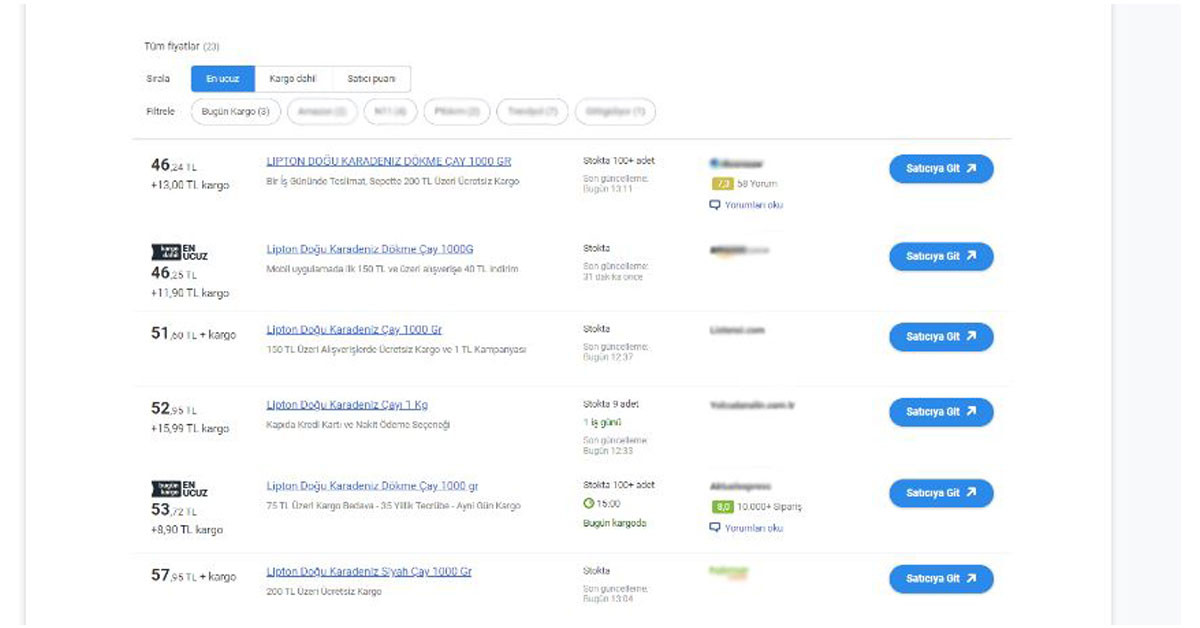1200x628 pixels.
Task: Click the "Sırala" label
Action: click(158, 79)
